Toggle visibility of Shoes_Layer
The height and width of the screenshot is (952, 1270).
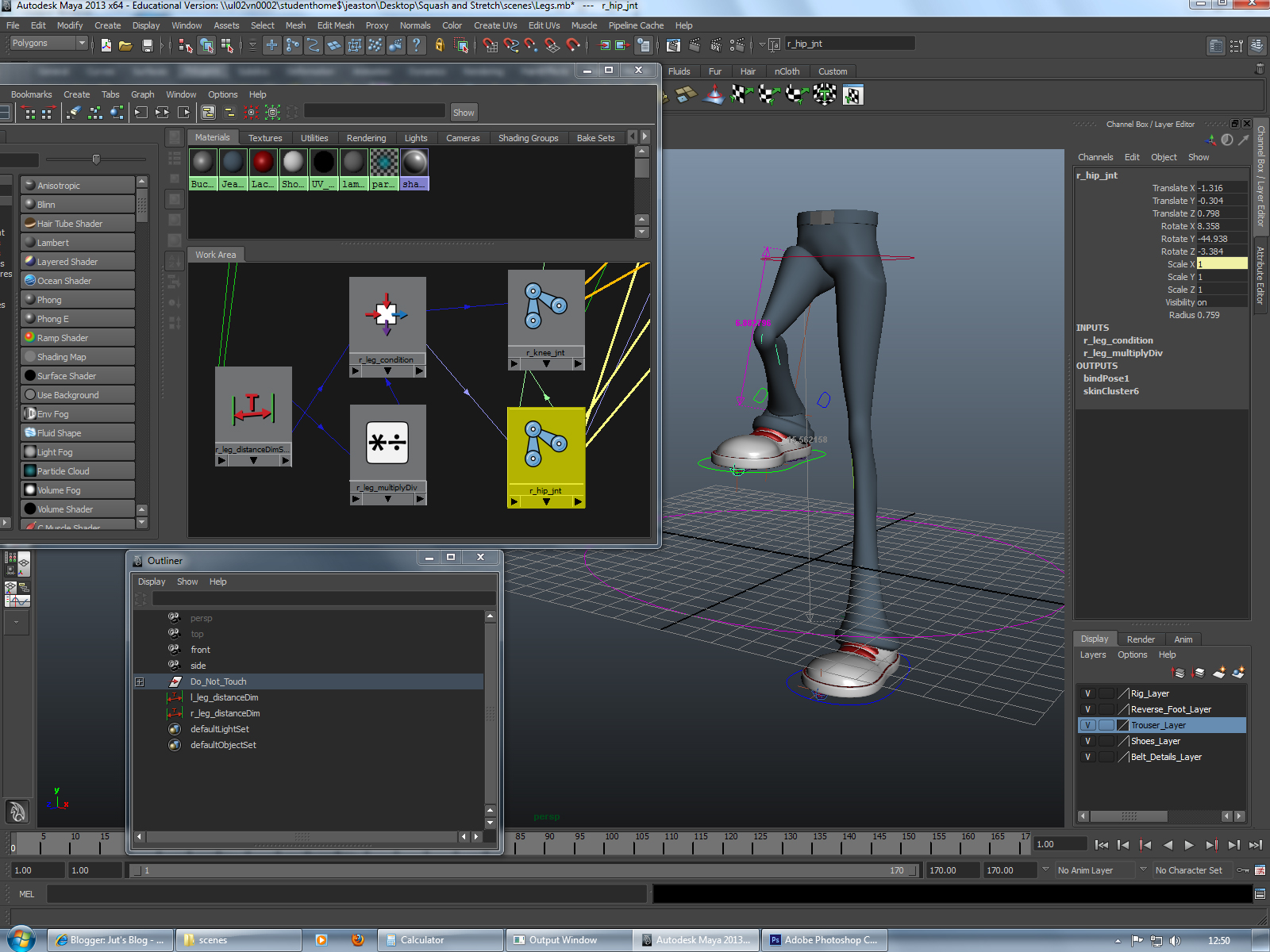pos(1087,741)
